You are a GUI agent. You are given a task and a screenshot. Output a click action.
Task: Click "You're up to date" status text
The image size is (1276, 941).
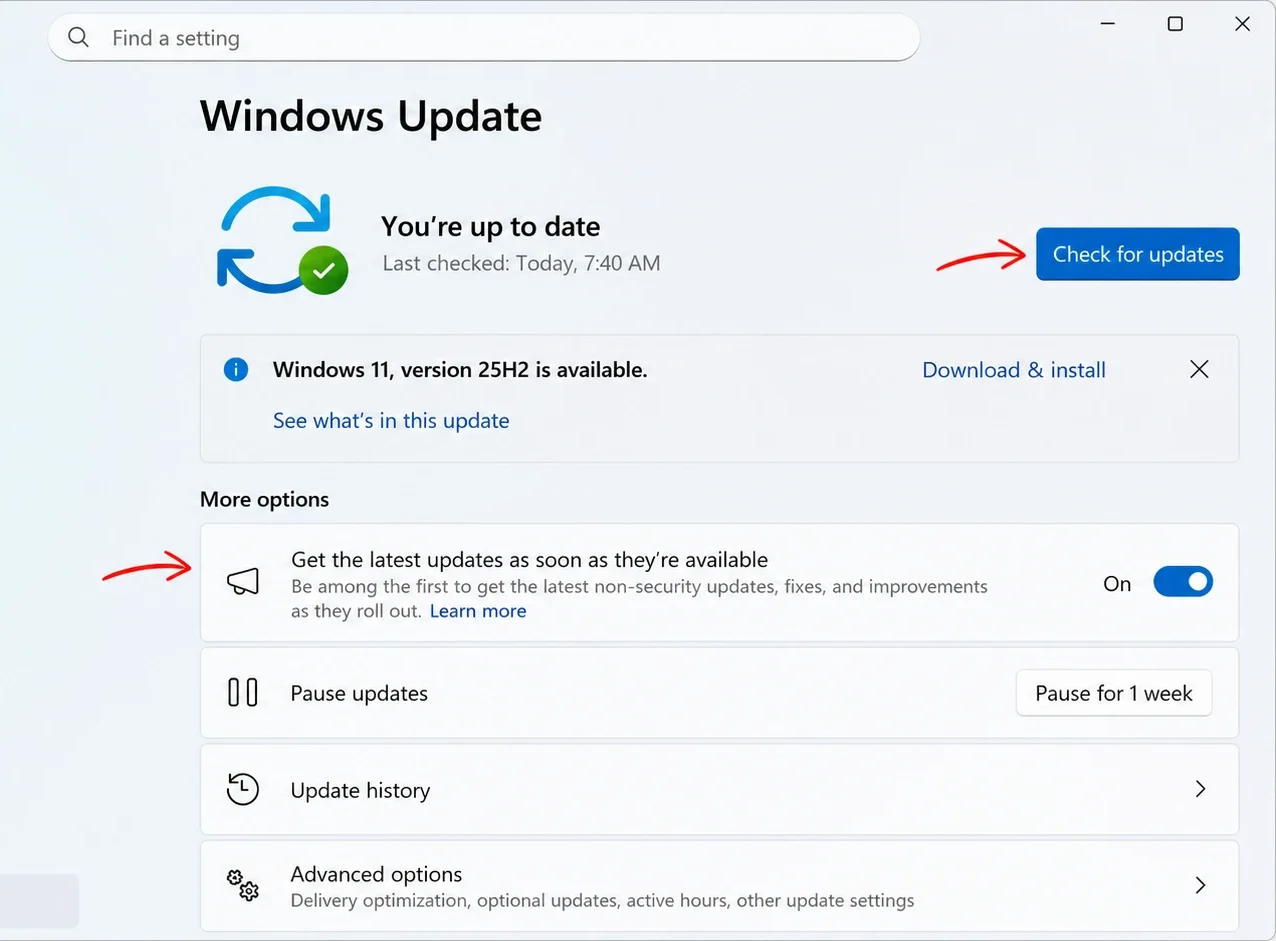pos(491,227)
